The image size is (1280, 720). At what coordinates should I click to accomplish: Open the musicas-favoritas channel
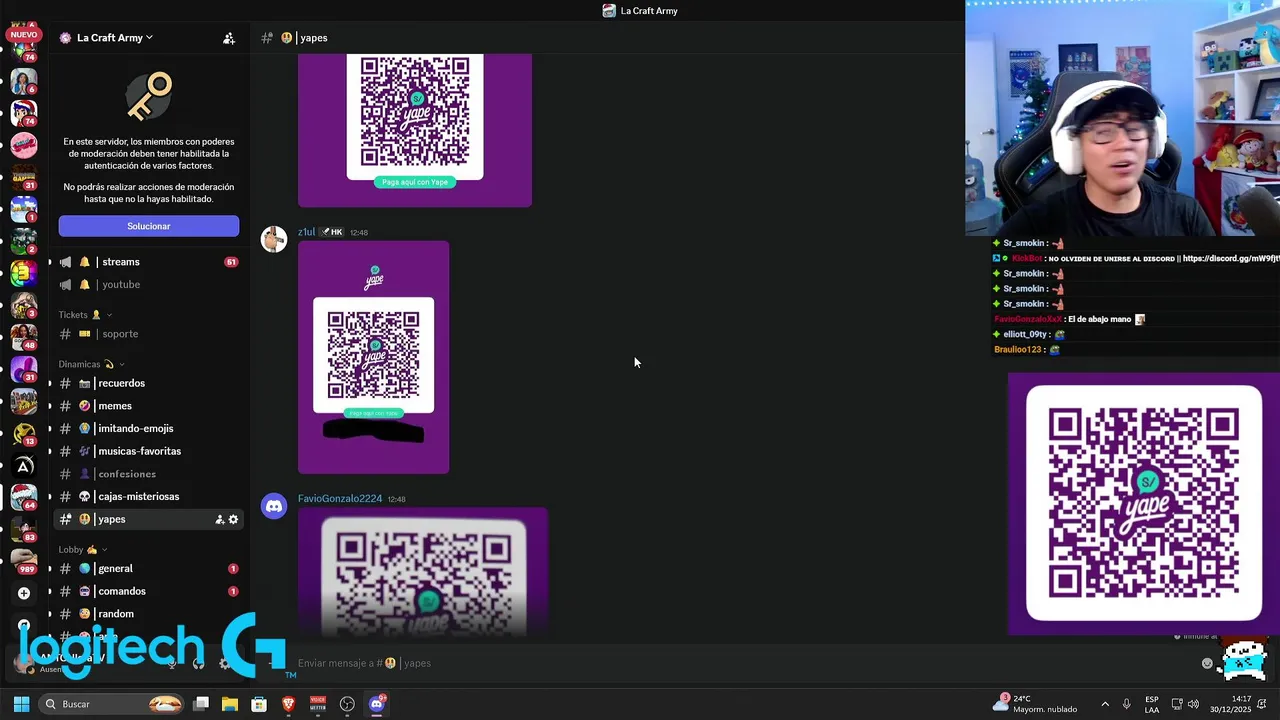click(146, 451)
